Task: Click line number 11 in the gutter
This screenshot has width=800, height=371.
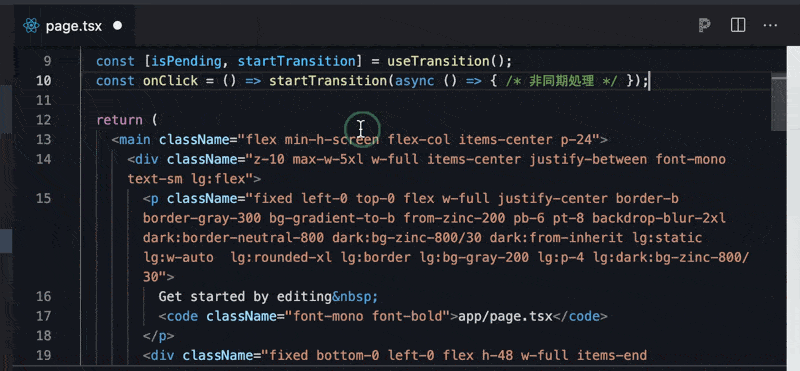Action: click(x=43, y=101)
